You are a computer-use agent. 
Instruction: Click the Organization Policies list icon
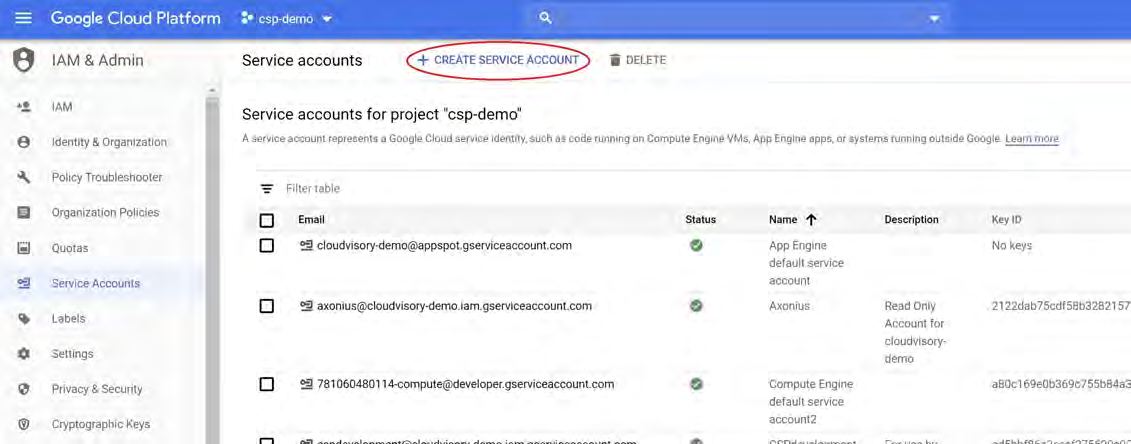[x=24, y=213]
